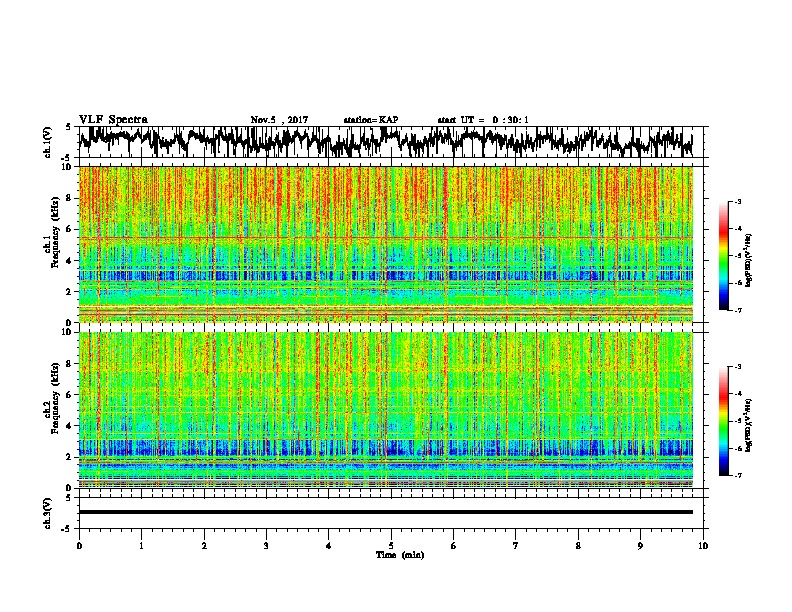Screen dimensions: 792x612
Task: Click the "-7" tick on upper colorbar
Action: coord(737,311)
